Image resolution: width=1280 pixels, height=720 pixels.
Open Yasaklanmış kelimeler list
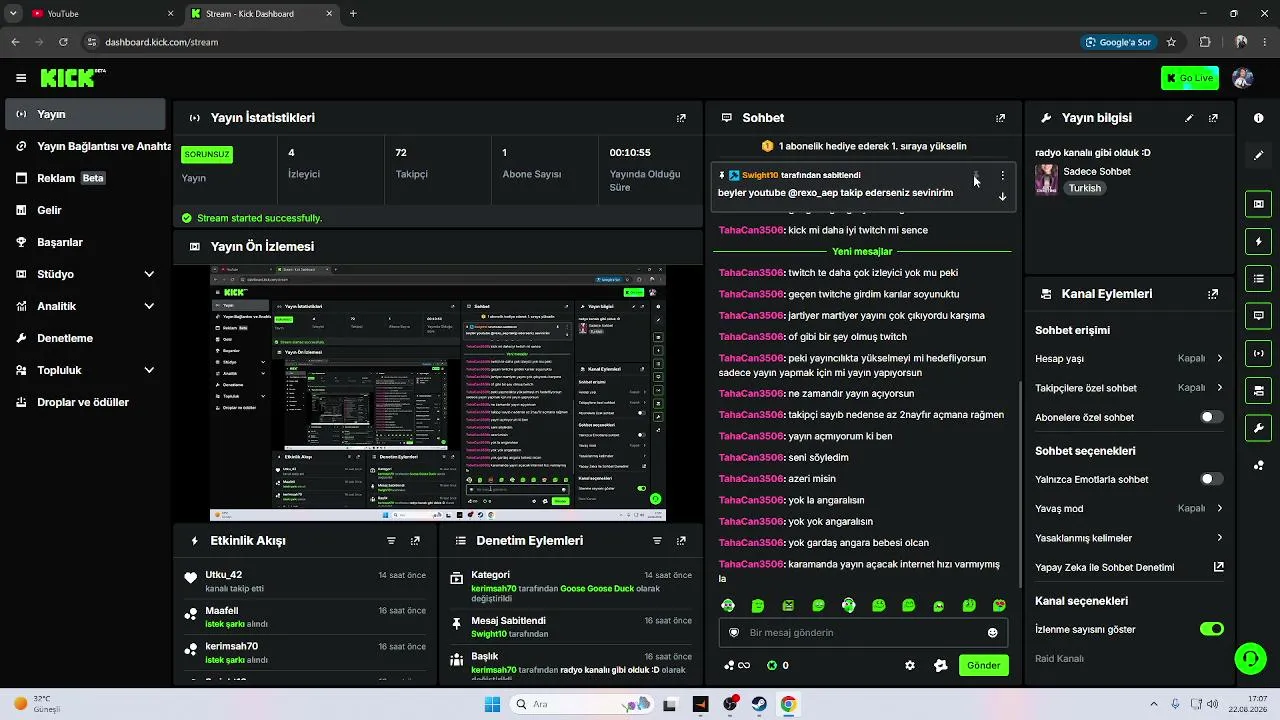pos(1129,538)
